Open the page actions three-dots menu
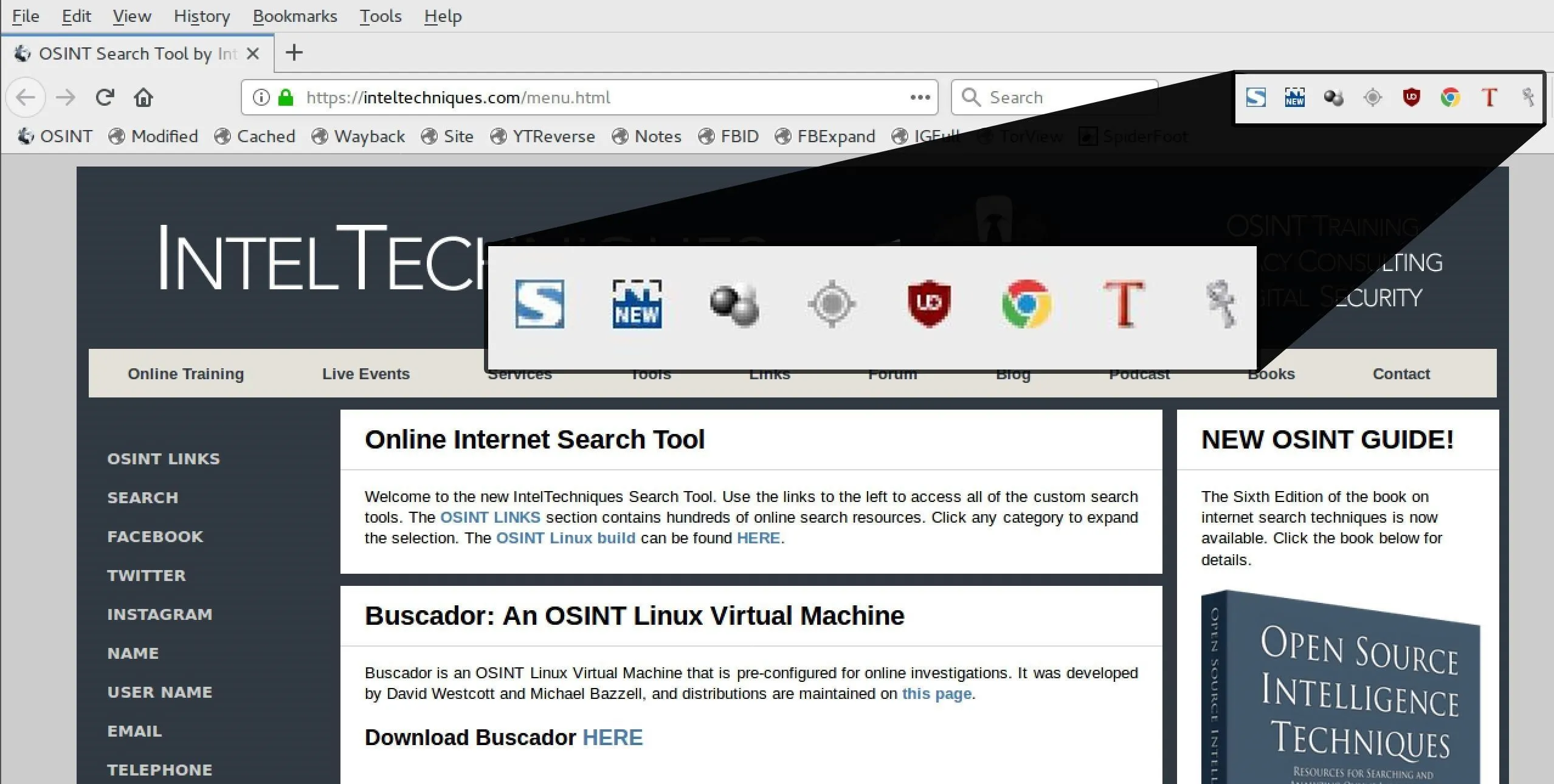Viewport: 1554px width, 784px height. click(x=920, y=97)
